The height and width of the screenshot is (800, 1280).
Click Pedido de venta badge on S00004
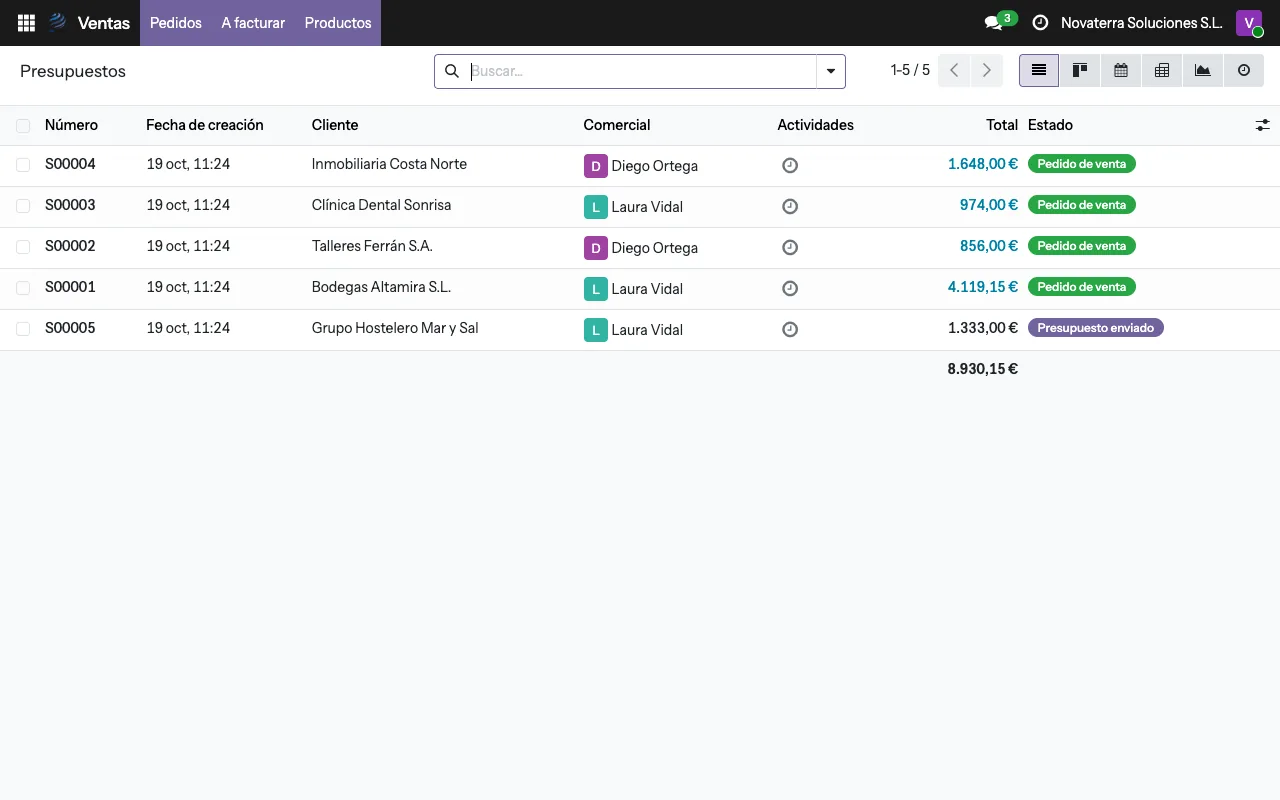point(1082,164)
